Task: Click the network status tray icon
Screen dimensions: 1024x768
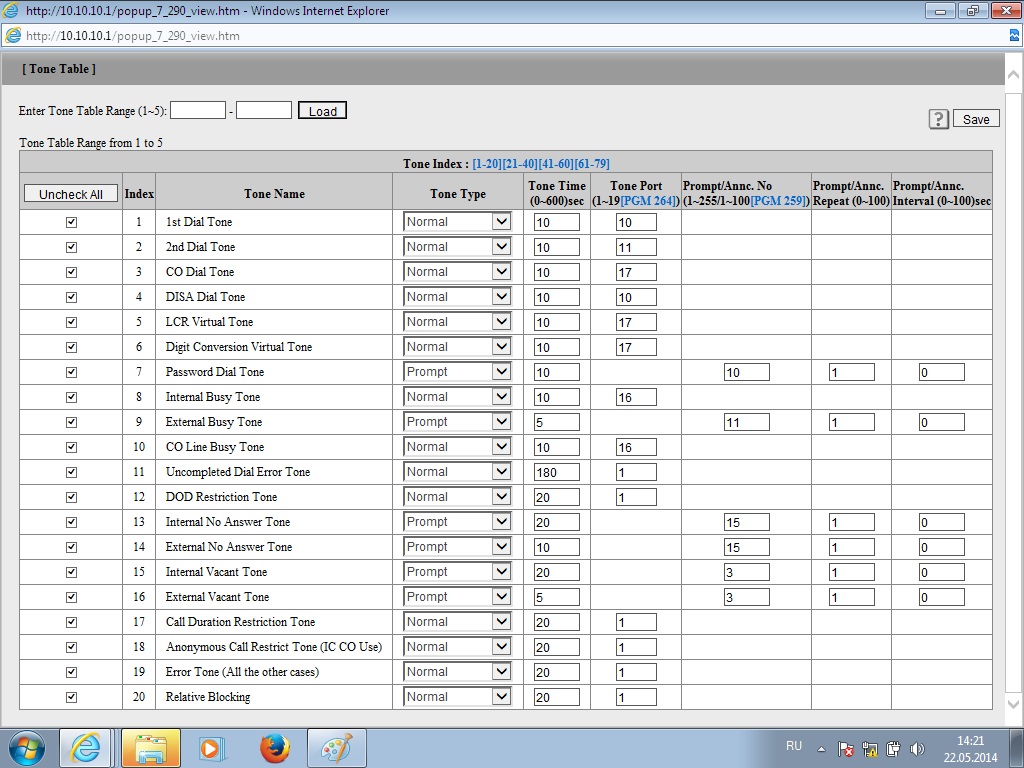Action: click(x=869, y=748)
